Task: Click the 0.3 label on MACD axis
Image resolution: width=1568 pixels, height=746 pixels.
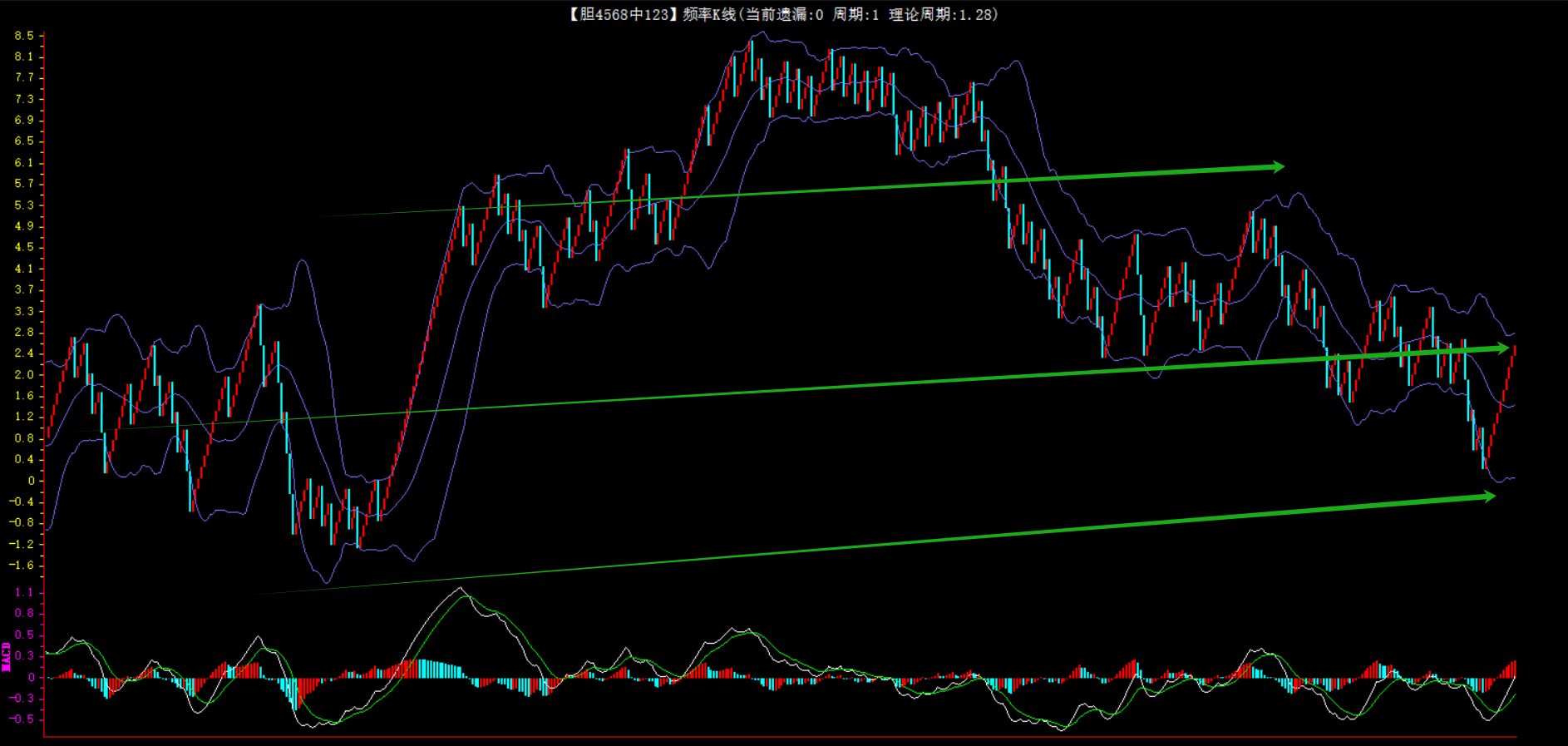Action: tap(24, 656)
